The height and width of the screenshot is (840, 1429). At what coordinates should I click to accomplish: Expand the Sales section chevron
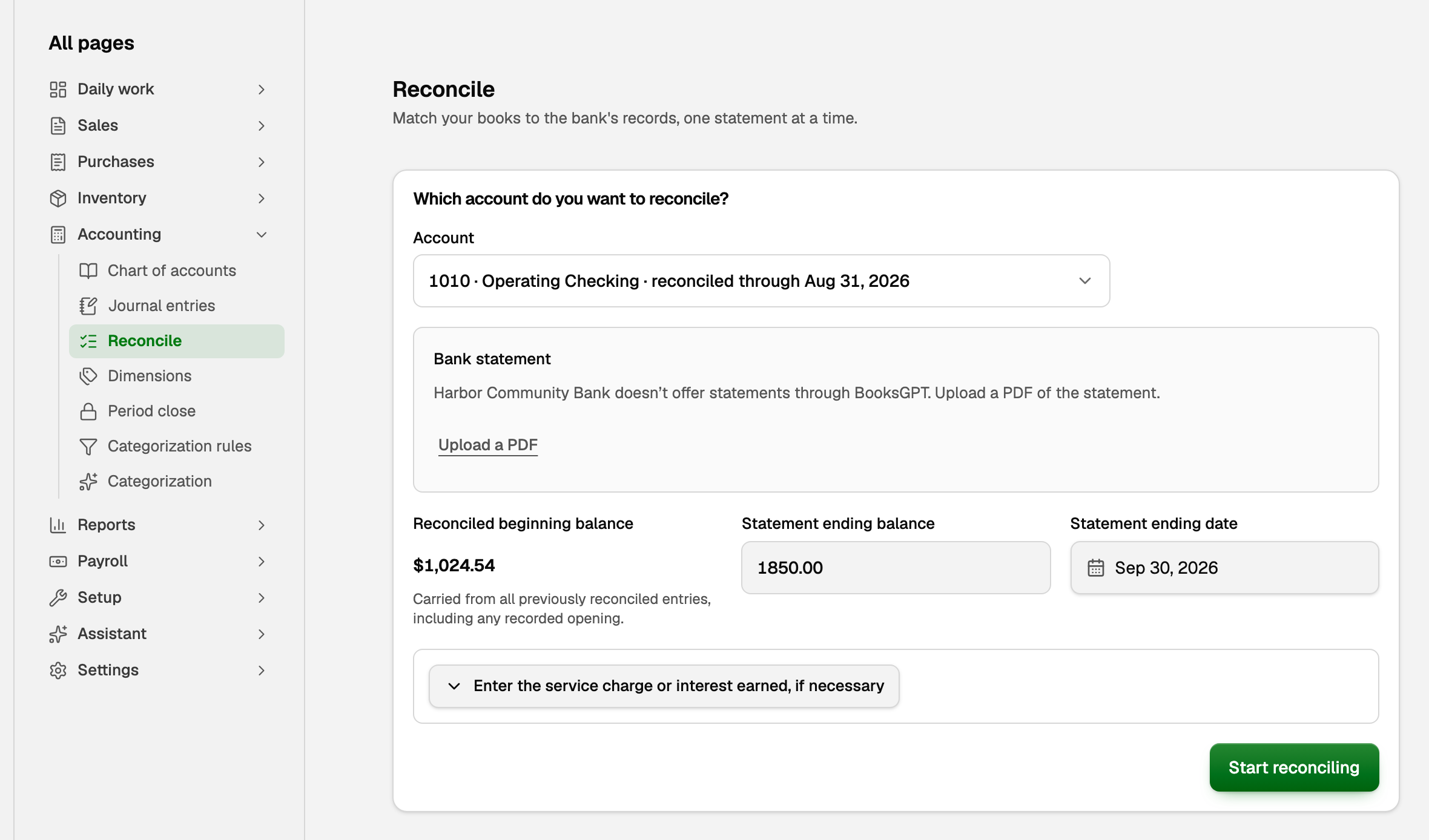click(x=262, y=126)
